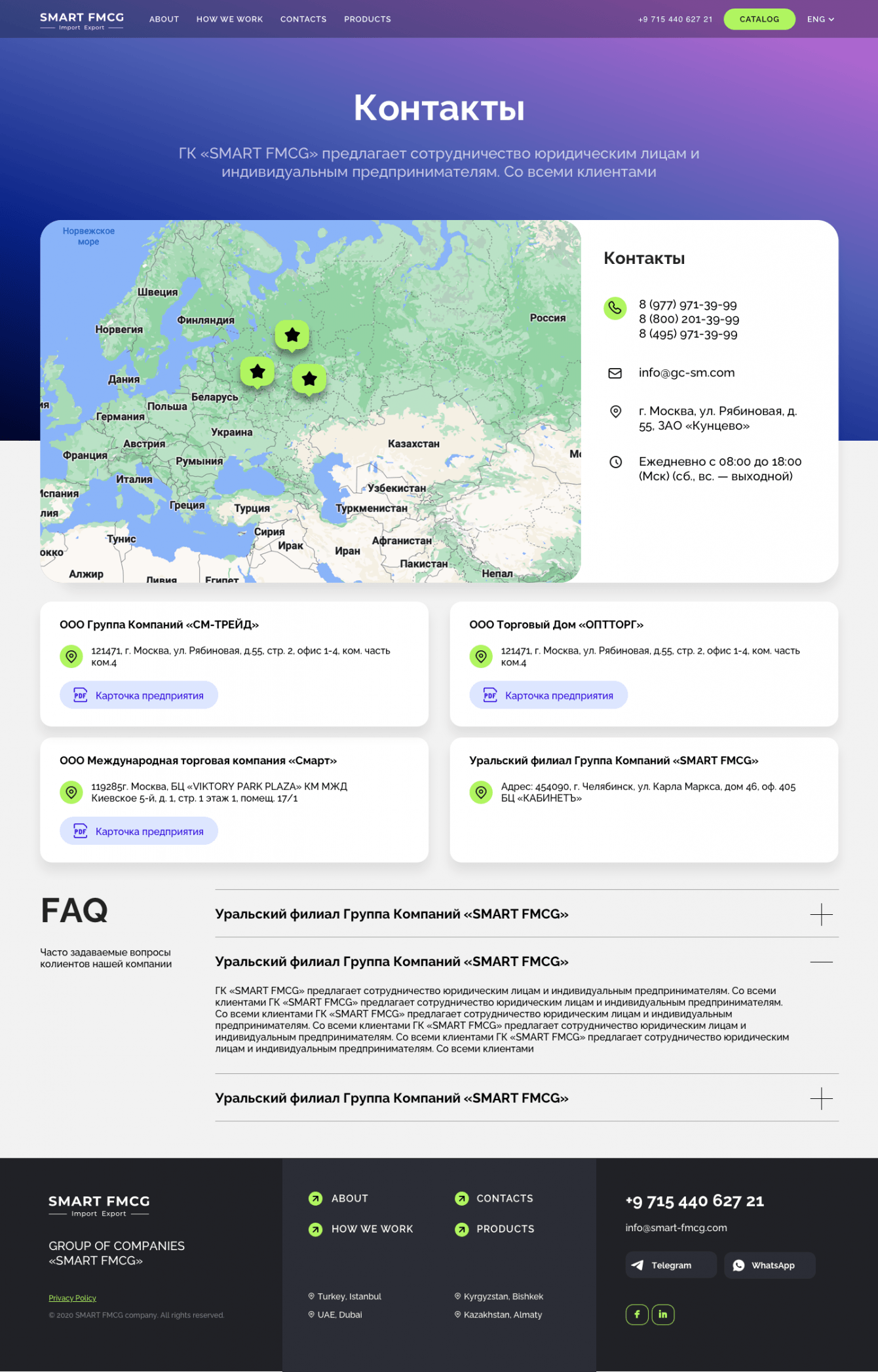Viewport: 878px width, 1372px height.
Task: Click the green phone icon in Контакты card
Action: click(615, 308)
